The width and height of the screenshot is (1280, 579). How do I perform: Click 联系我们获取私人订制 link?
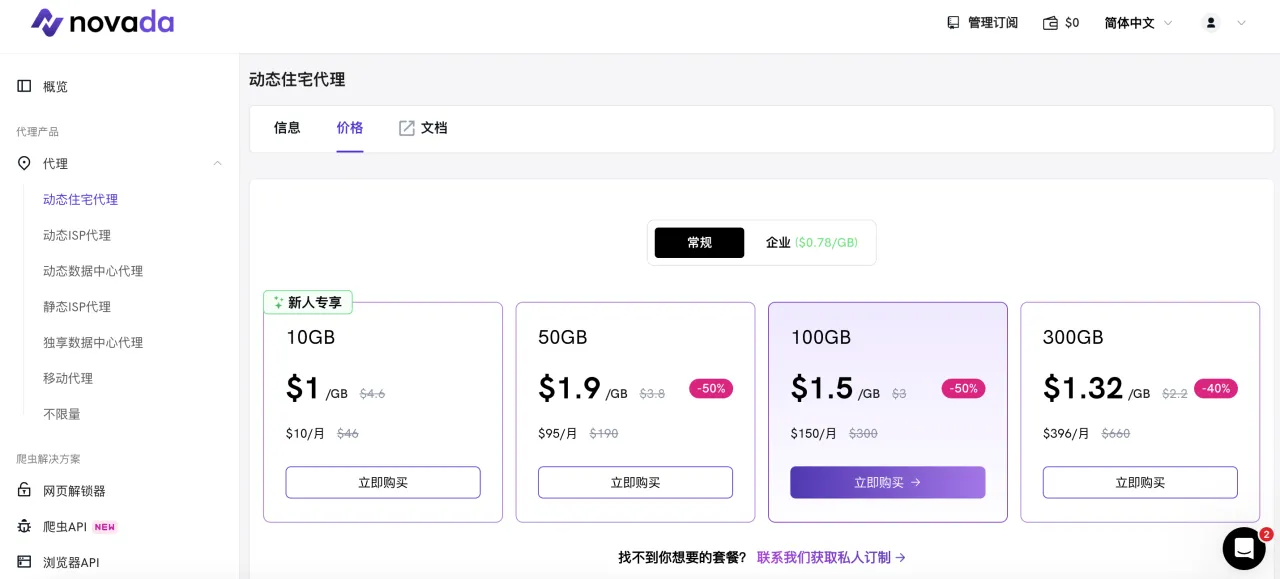click(x=831, y=557)
